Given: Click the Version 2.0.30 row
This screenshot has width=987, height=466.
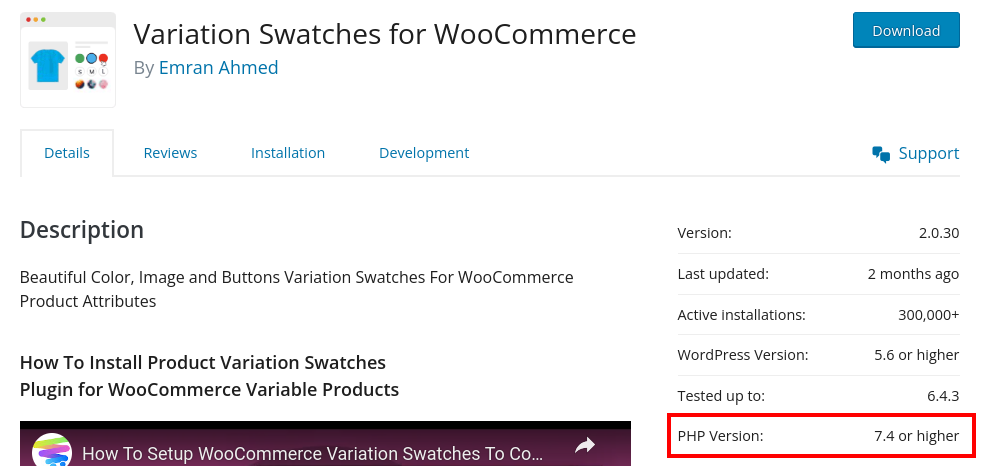Looking at the screenshot, I should [x=818, y=233].
